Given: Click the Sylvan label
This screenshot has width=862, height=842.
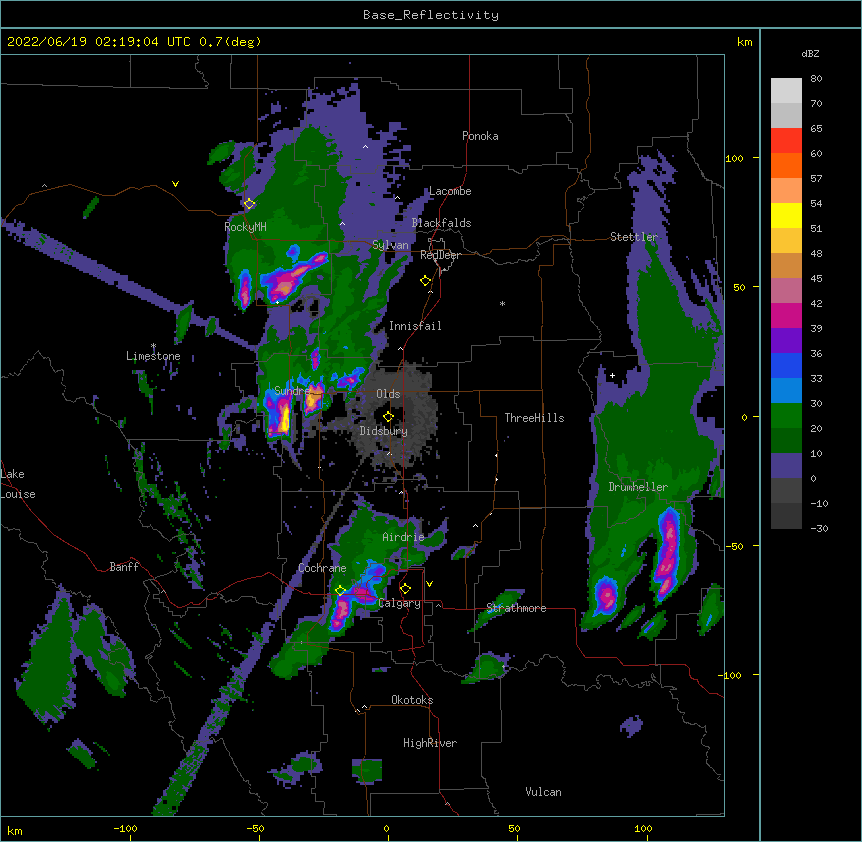Looking at the screenshot, I should pos(390,245).
